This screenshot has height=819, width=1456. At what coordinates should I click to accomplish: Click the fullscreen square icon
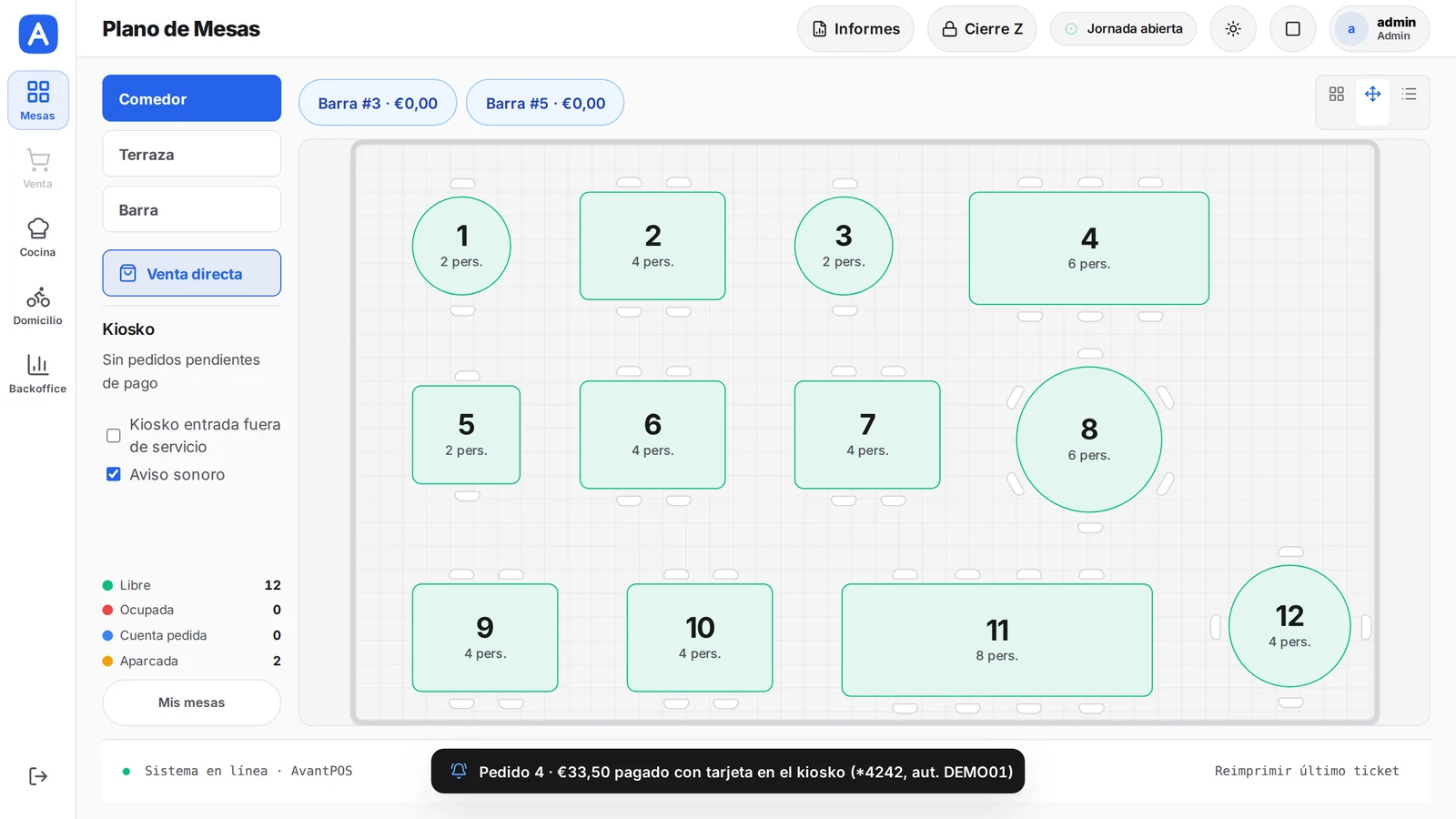1292,29
